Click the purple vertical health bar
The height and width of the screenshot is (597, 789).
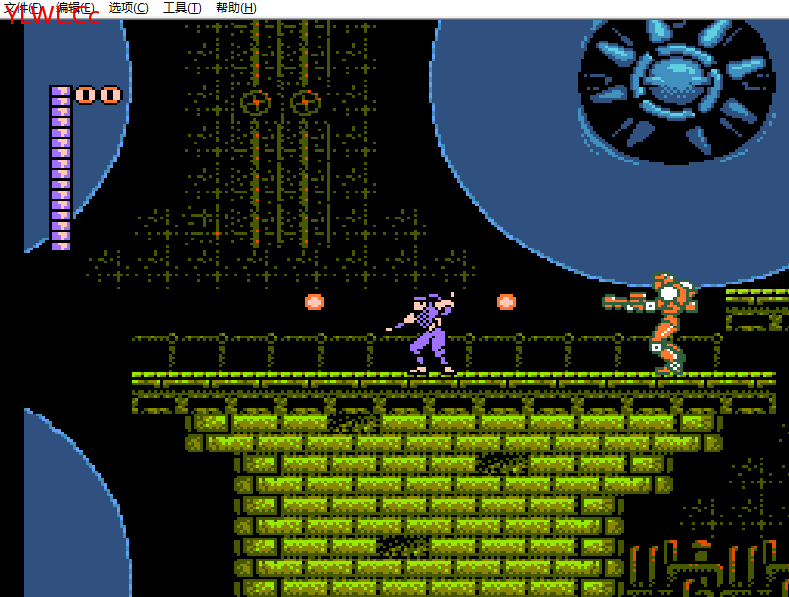coord(61,168)
